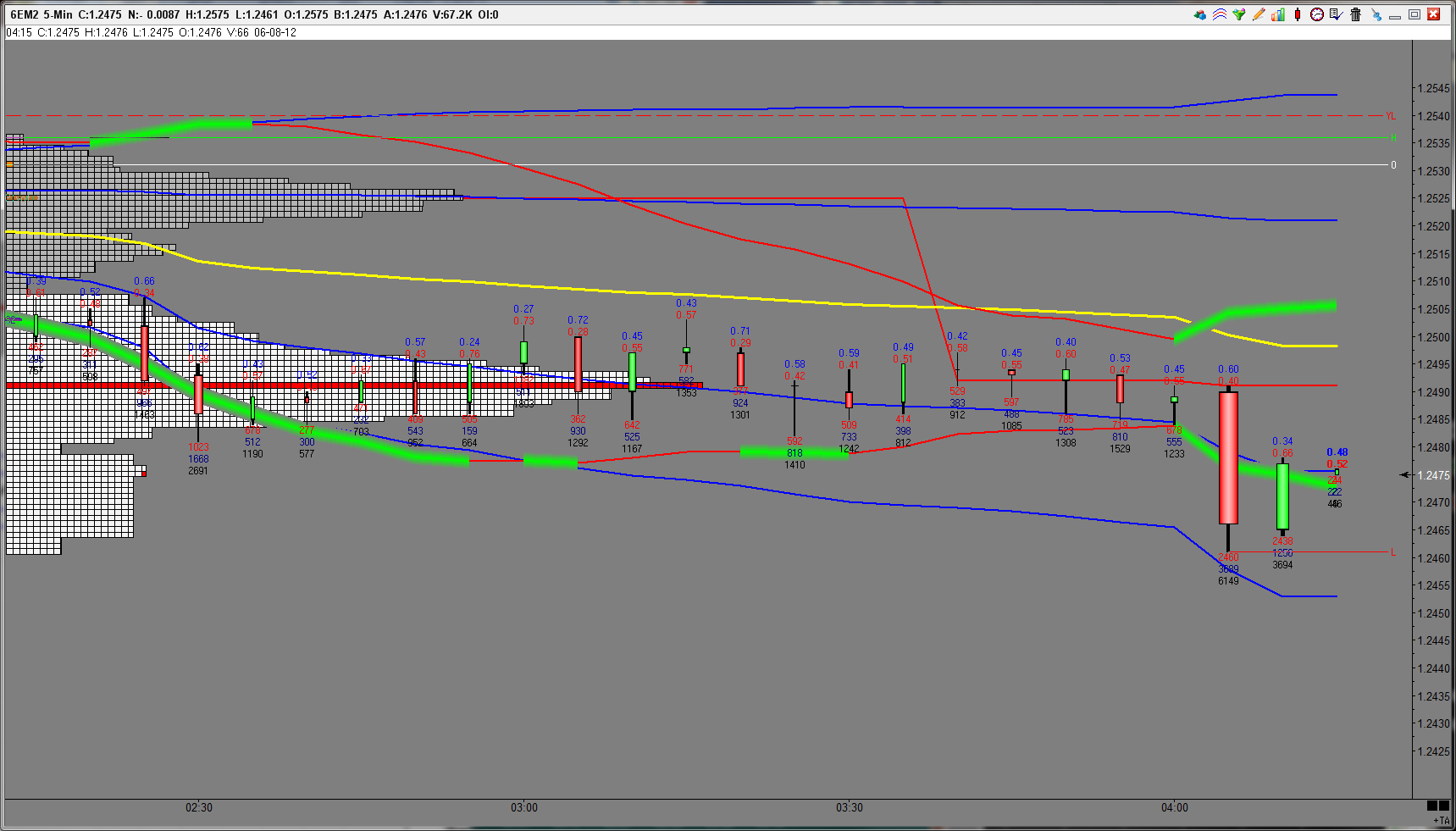Click the 1.2450 price axis label

1434,613
